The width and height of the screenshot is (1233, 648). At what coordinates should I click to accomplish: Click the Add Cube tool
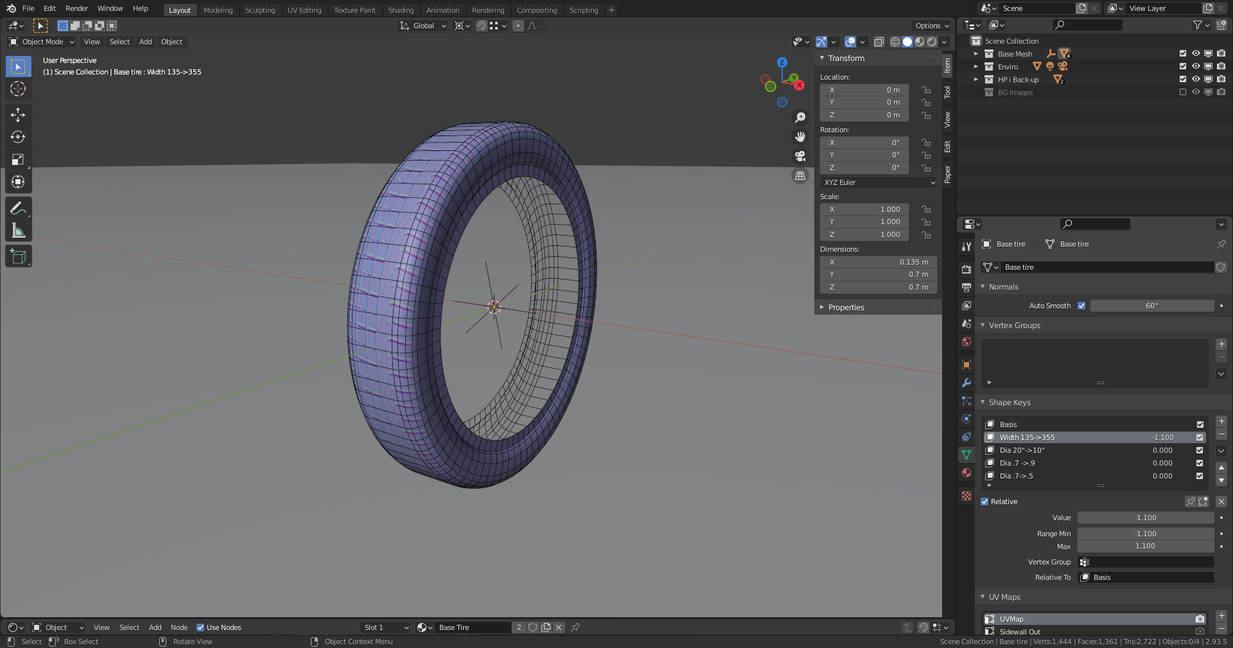coord(17,256)
